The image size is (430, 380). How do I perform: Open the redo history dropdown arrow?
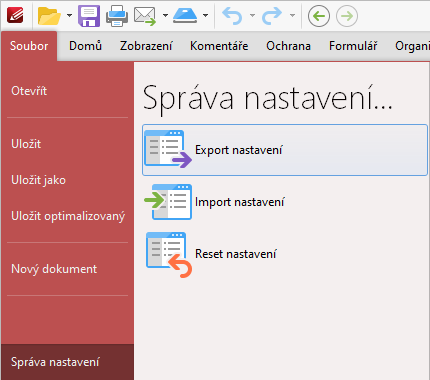(292, 15)
